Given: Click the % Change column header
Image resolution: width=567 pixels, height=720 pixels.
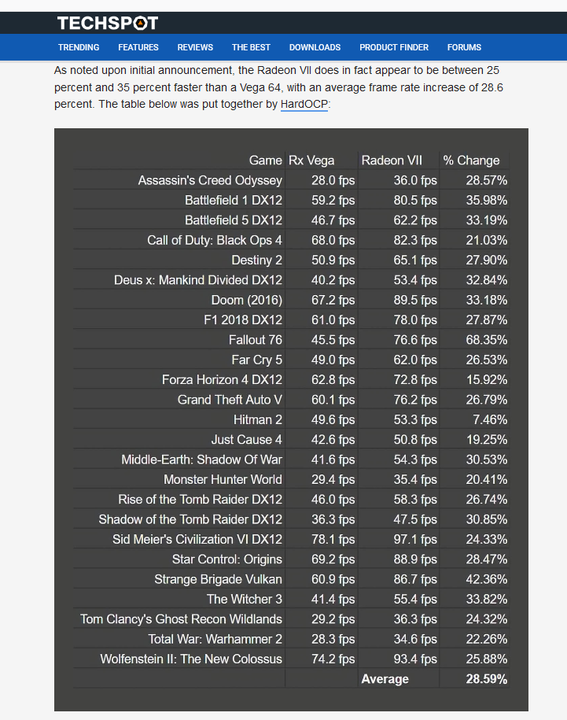Looking at the screenshot, I should [x=471, y=160].
